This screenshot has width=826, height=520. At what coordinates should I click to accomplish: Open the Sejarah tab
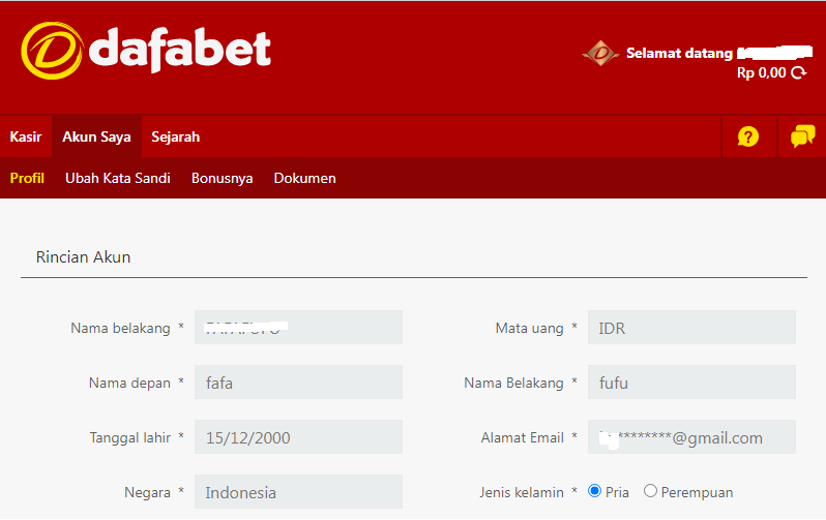pyautogui.click(x=175, y=137)
